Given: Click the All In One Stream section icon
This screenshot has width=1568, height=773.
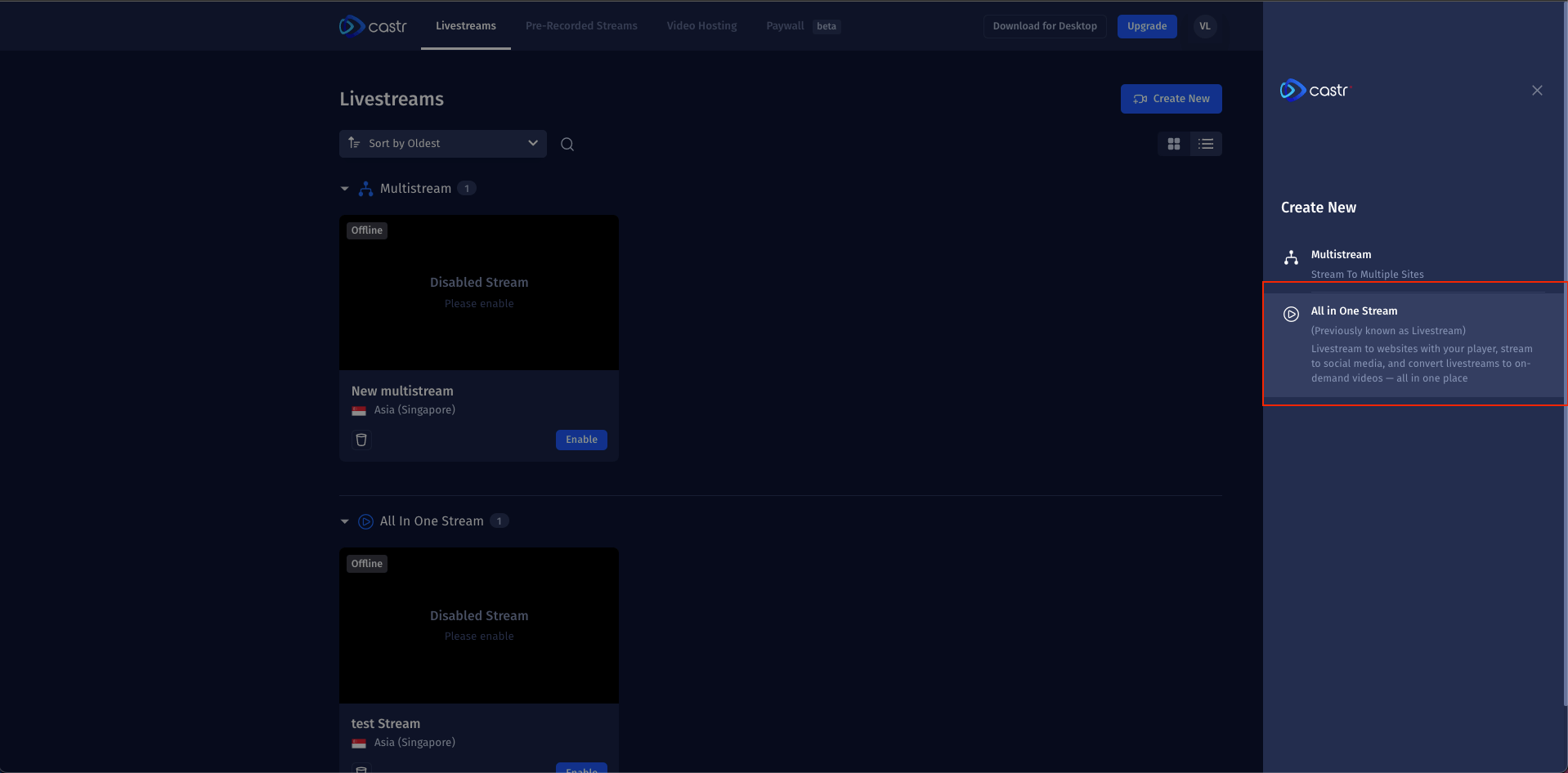Looking at the screenshot, I should point(365,521).
